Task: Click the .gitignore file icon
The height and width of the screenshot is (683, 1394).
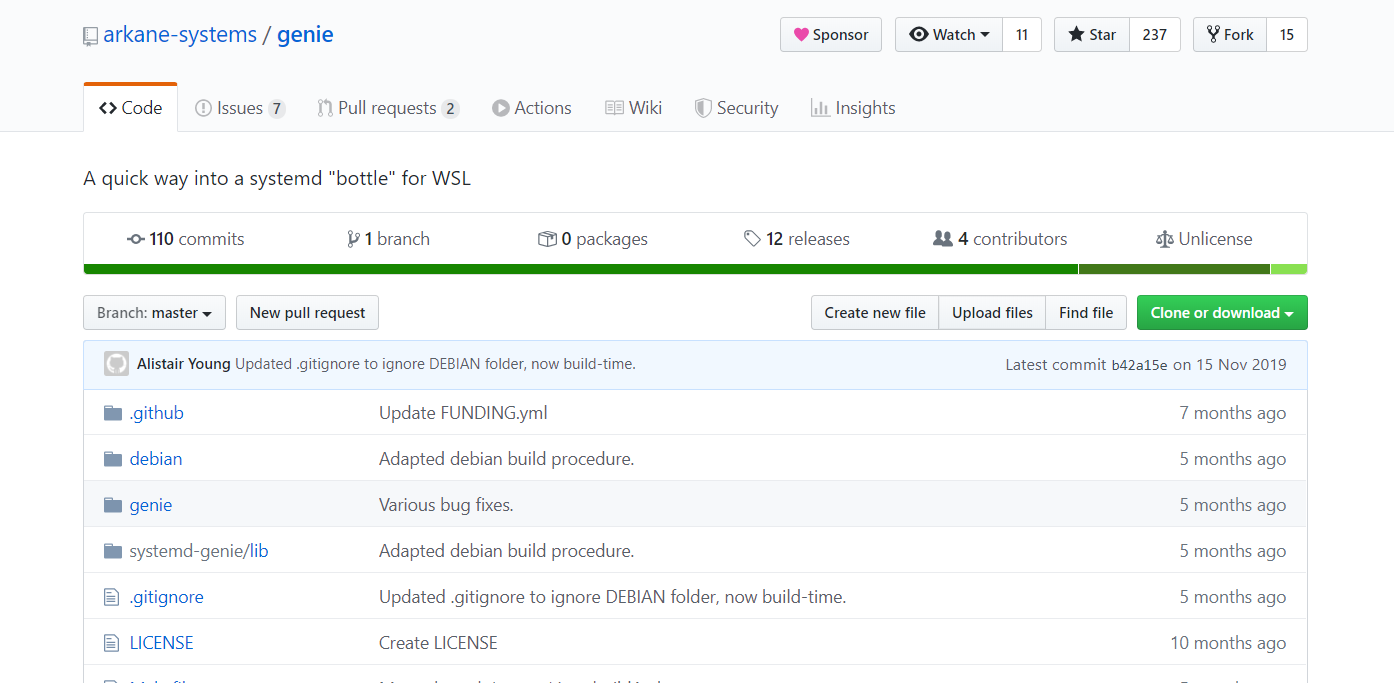Action: [x=112, y=597]
